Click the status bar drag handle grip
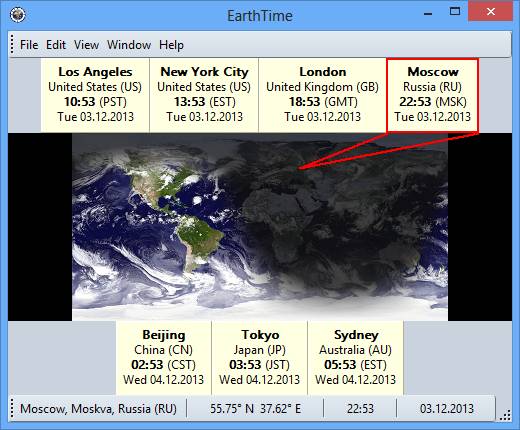Image resolution: width=520 pixels, height=430 pixels. [x=12, y=408]
